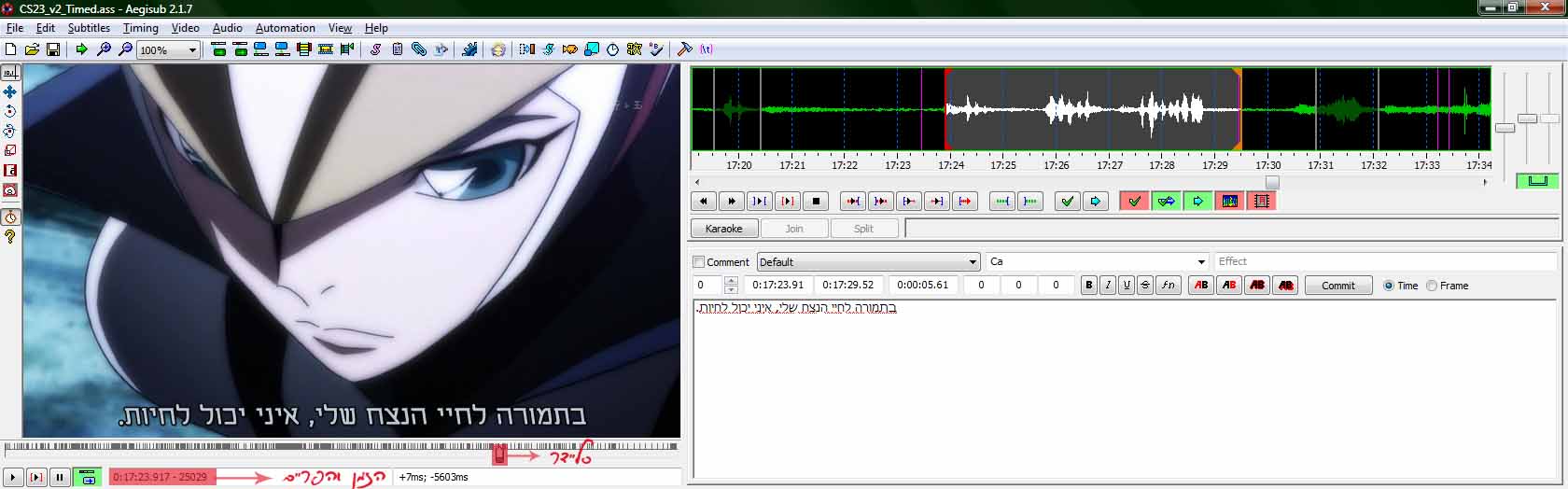1568x489 pixels.
Task: Play the audio selection
Action: click(760, 201)
